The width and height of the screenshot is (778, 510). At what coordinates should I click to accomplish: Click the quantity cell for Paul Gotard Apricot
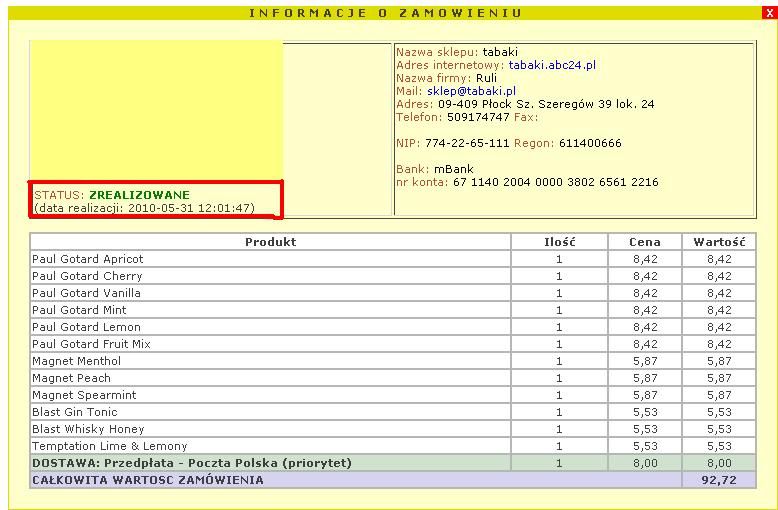click(x=559, y=259)
